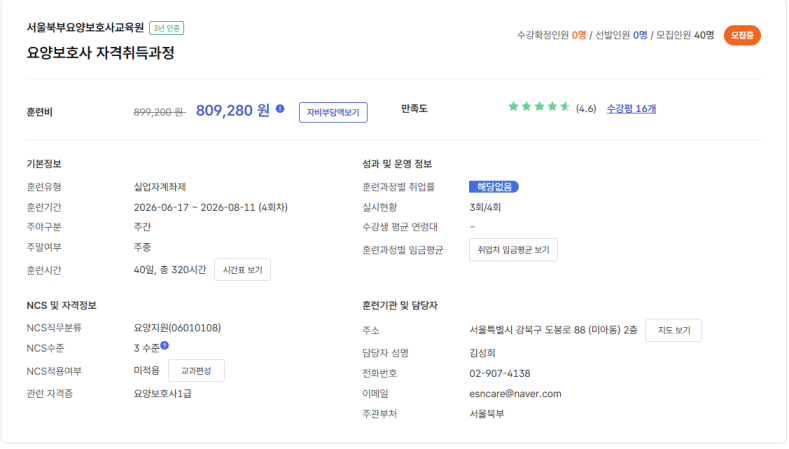
Task: Open the 수강평 16개 reviews link
Action: point(631,108)
